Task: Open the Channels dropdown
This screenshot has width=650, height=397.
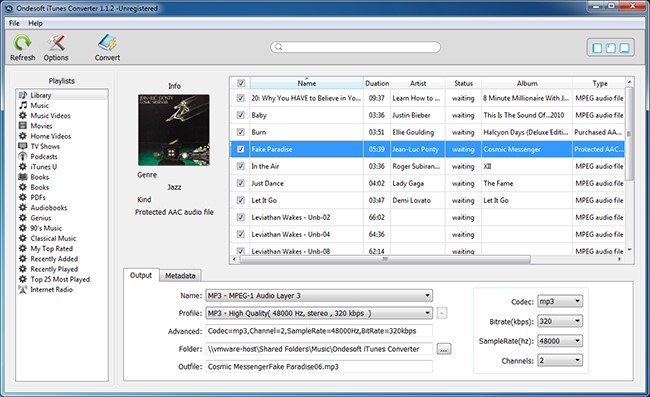Action: click(560, 360)
